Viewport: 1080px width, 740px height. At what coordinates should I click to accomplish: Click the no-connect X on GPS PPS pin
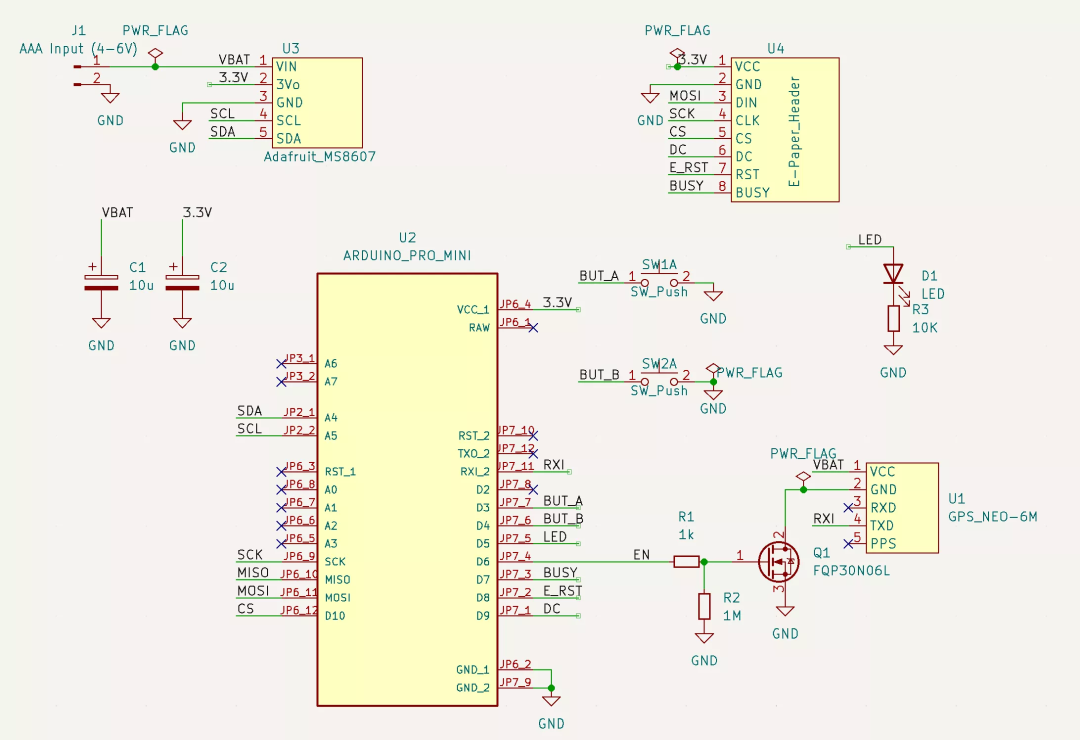849,544
